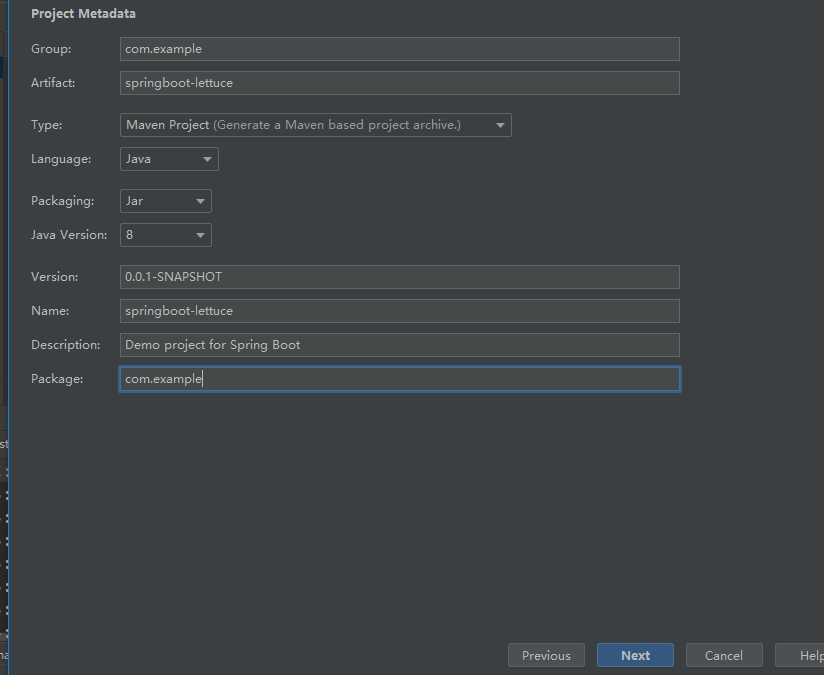824x675 pixels.
Task: Click the Version field with 0.0.1-SNAPSHOT
Action: (399, 277)
